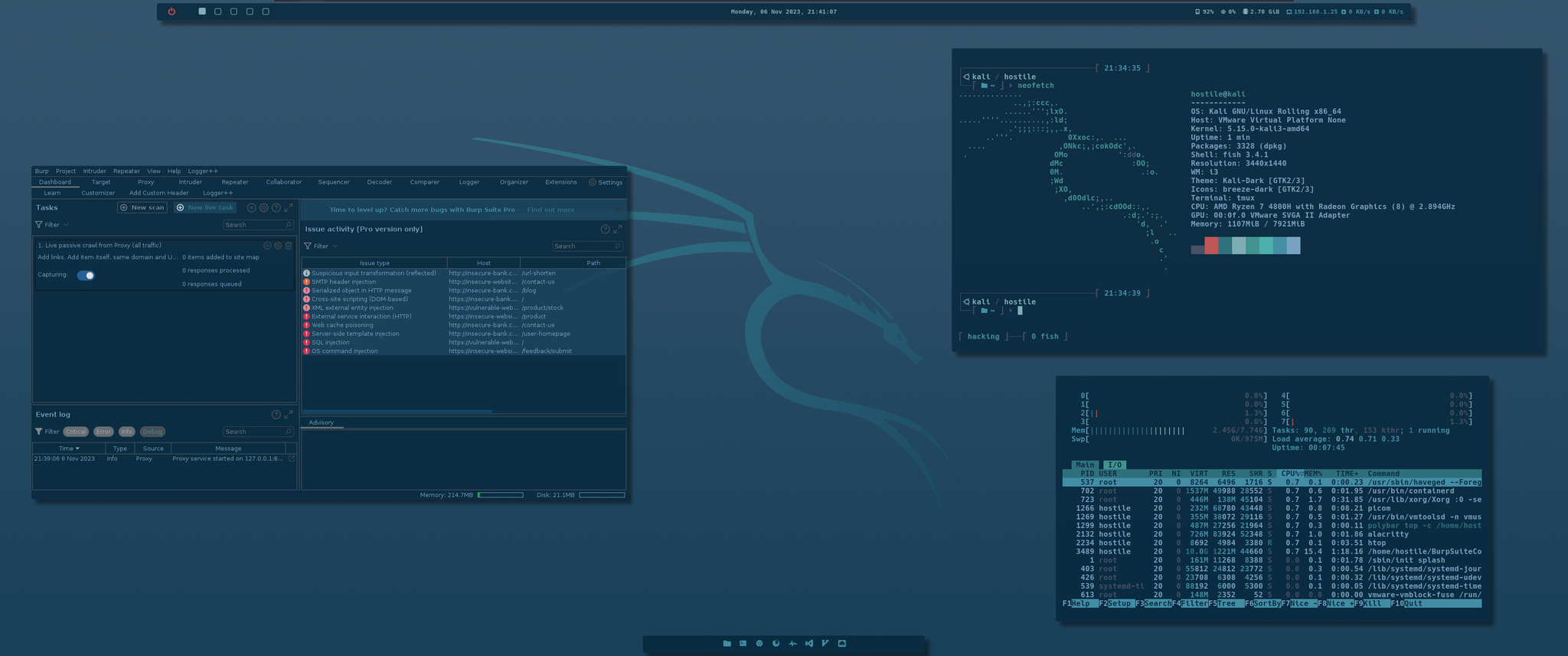
Task: Open the Logger++ menu in menu bar
Action: [203, 171]
